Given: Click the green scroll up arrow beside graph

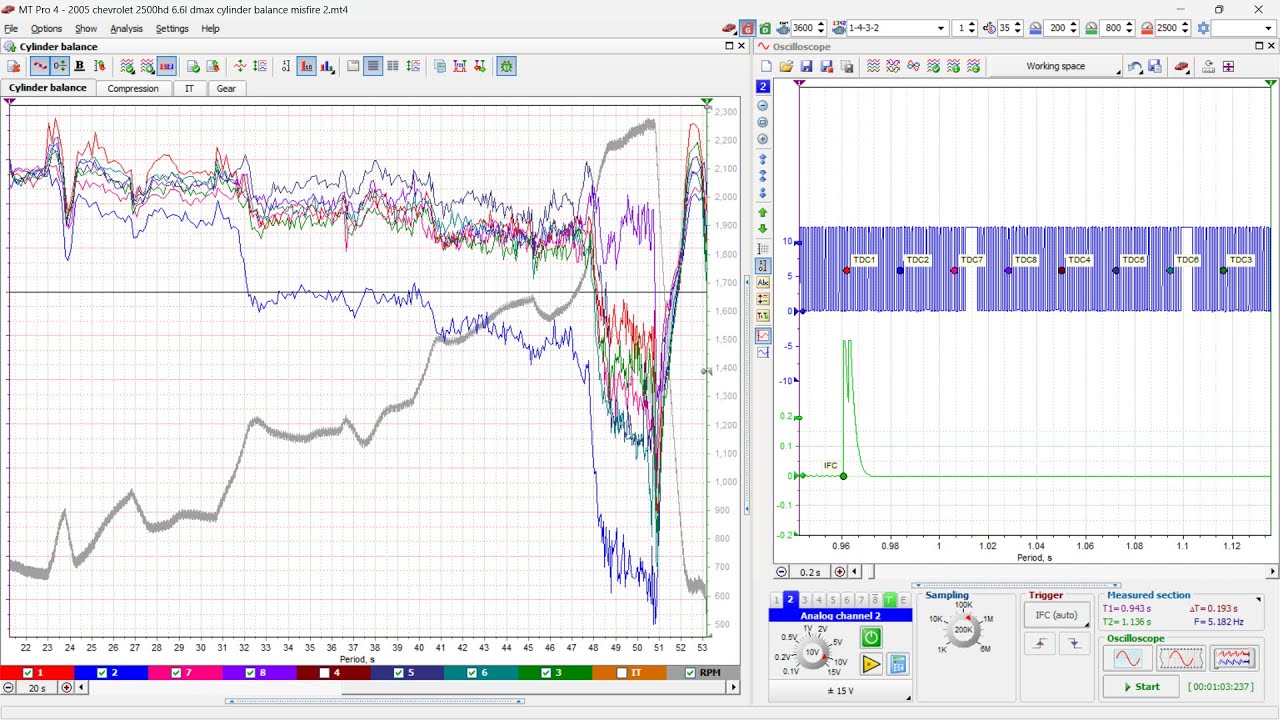Looking at the screenshot, I should coord(763,212).
